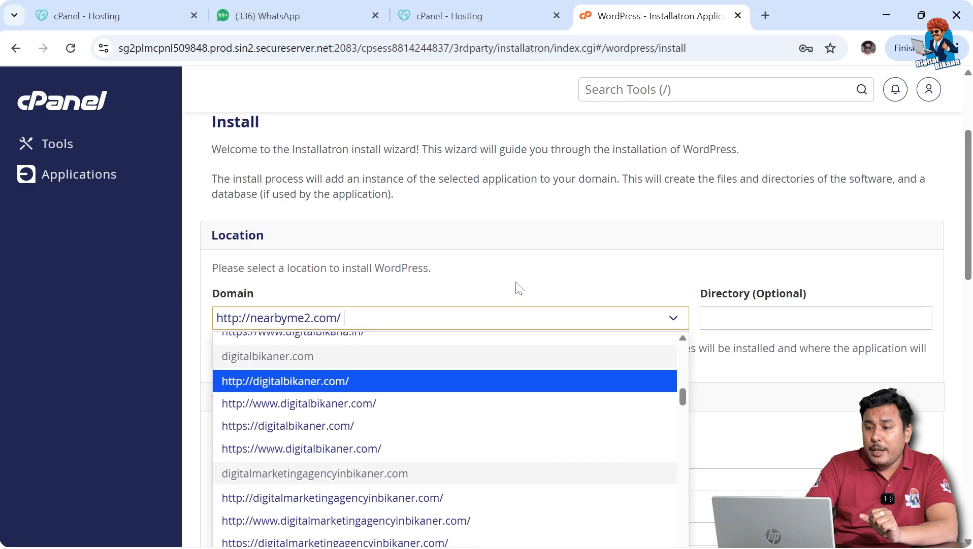Click the Tools wrench icon
Viewport: 973px width, 549px height.
pos(26,144)
